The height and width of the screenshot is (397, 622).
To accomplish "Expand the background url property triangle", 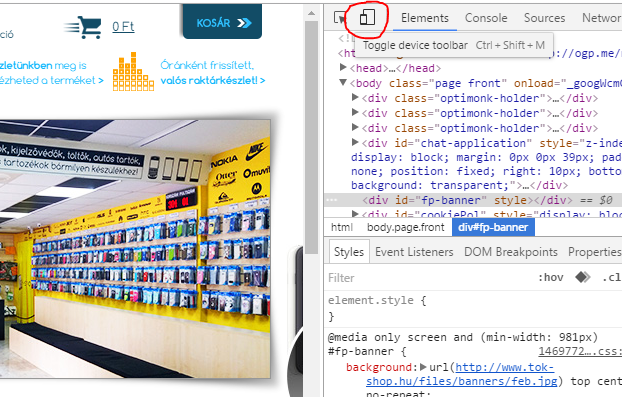I will click(423, 367).
